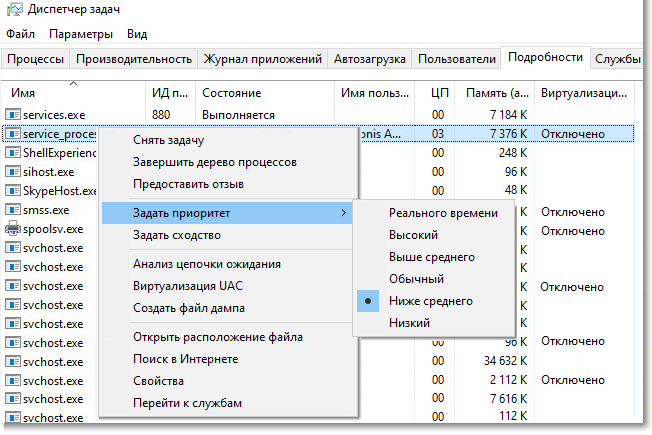This screenshot has height=435, width=652.
Task: Set priority to 'Реального времени'
Action: click(x=442, y=213)
